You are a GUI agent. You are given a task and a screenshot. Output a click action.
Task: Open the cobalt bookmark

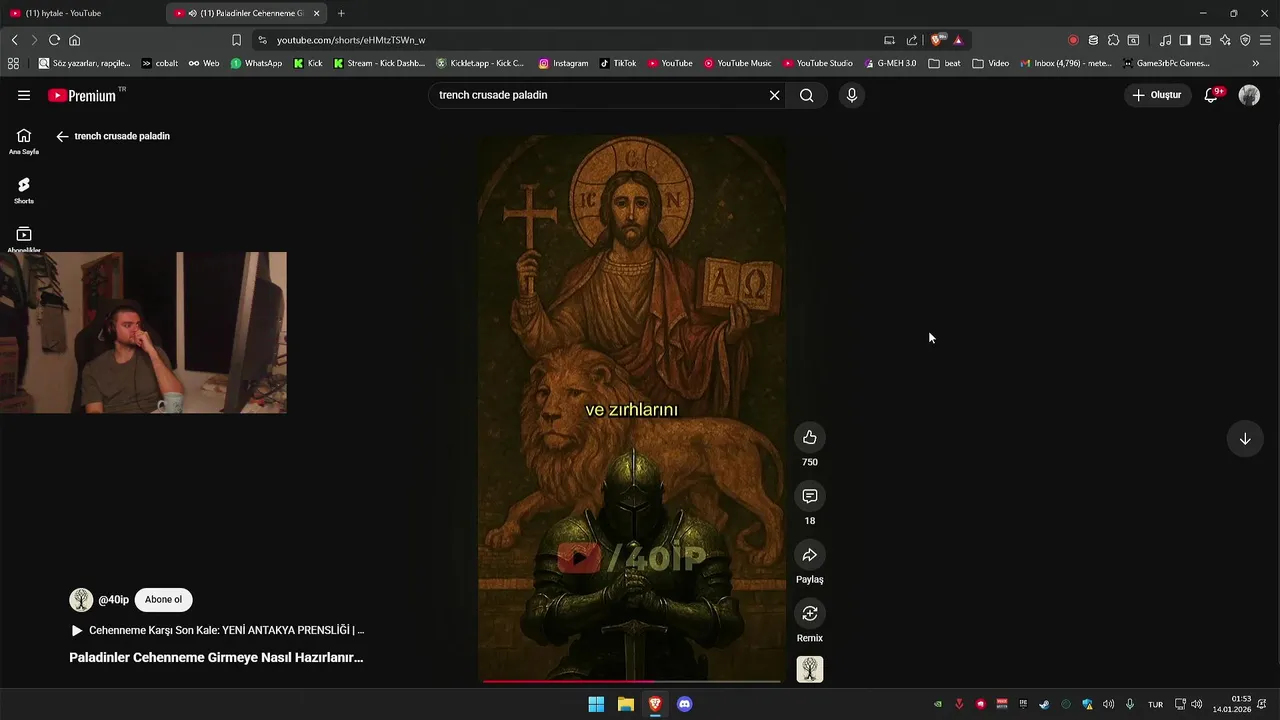[x=160, y=63]
